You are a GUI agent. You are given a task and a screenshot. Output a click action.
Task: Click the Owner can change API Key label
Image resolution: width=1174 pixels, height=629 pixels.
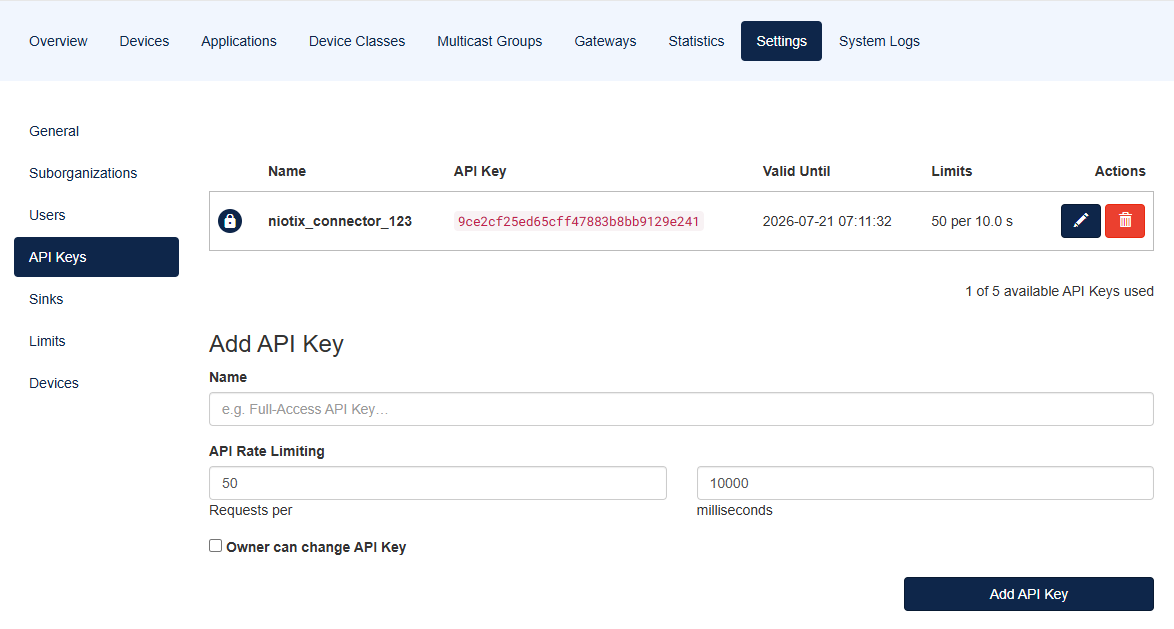[316, 547]
